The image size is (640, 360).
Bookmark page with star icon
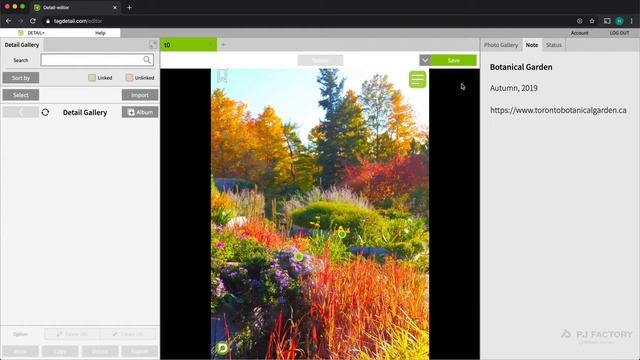click(x=592, y=21)
